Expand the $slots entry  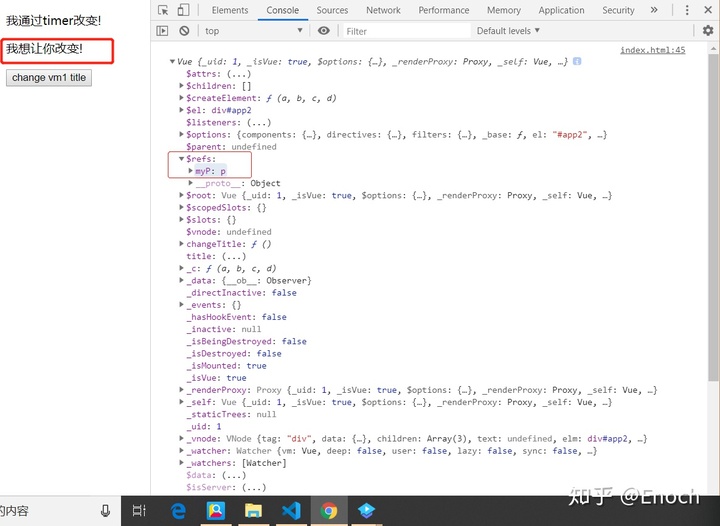click(181, 219)
